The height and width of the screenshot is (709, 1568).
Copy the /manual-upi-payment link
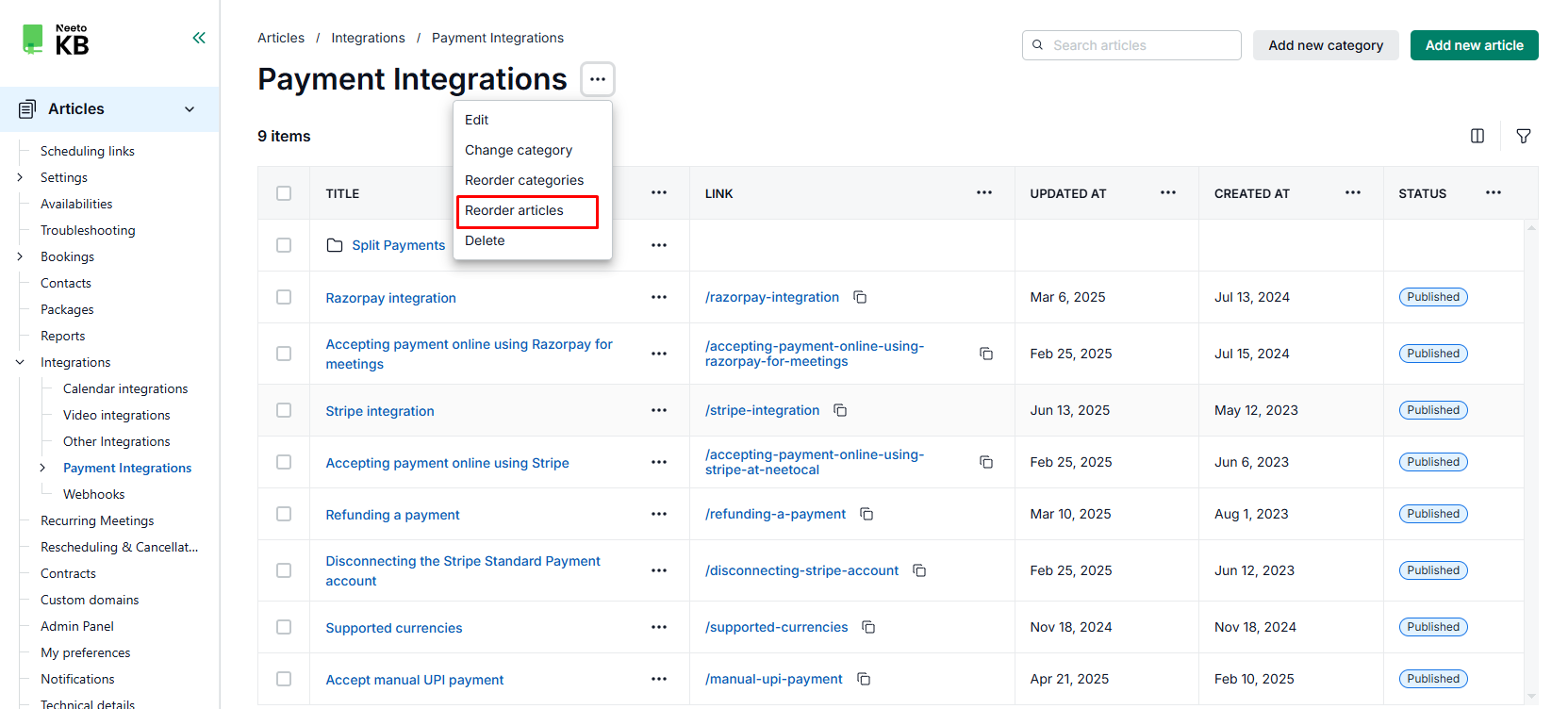[x=864, y=679]
